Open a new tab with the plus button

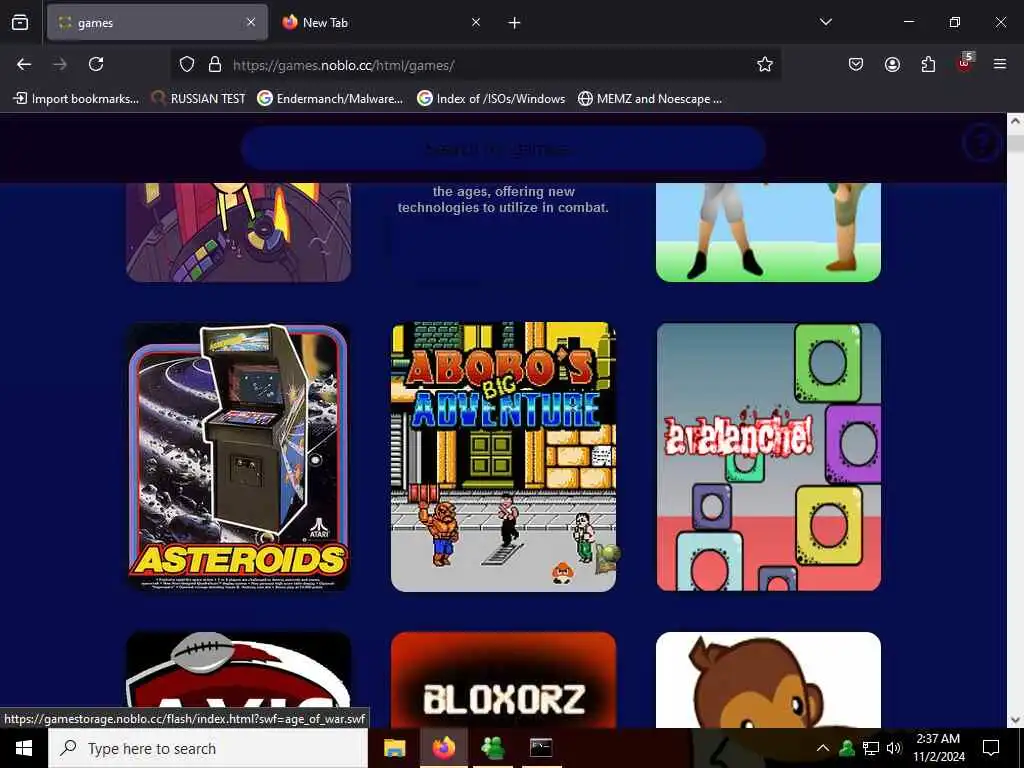[x=515, y=23]
